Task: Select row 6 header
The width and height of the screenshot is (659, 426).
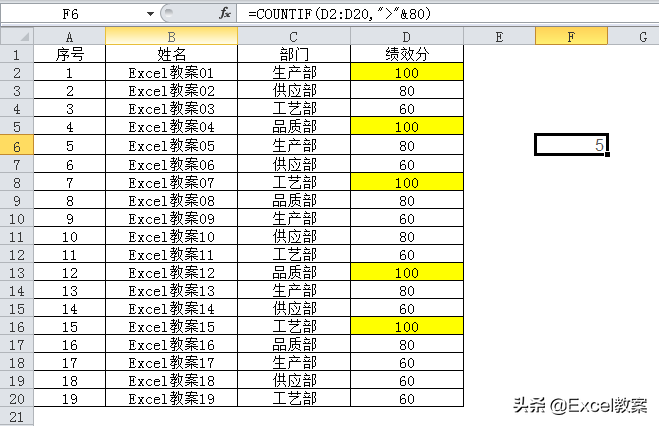Action: tap(16, 146)
